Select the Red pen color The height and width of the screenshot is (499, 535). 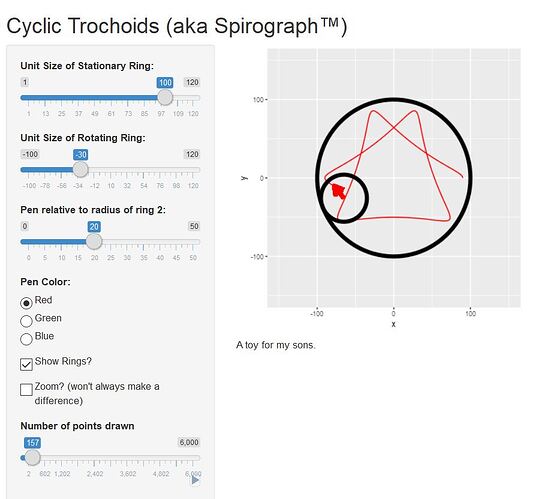[26, 303]
